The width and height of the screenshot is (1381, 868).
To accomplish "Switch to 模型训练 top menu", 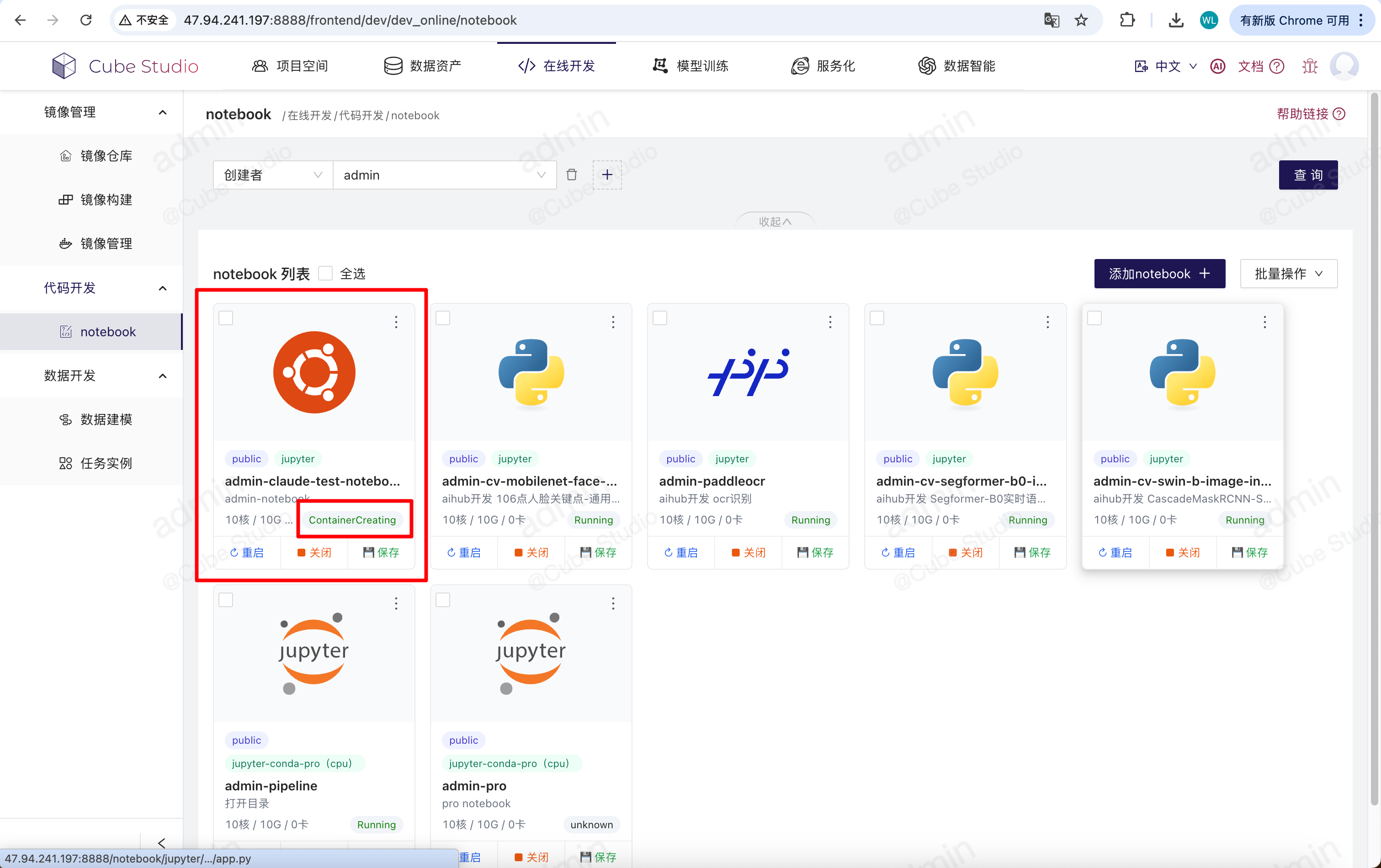I will 690,66.
